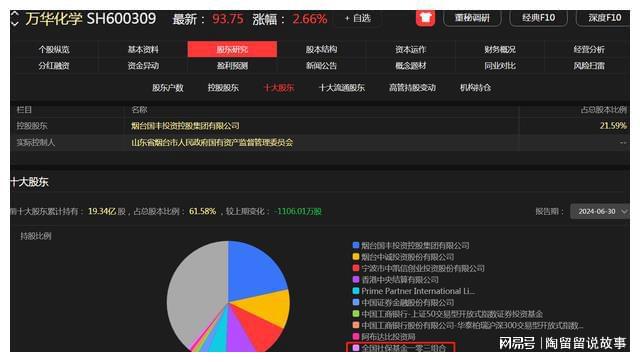Click the 占总股本比例 column header
The width and height of the screenshot is (640, 362).
[603, 110]
